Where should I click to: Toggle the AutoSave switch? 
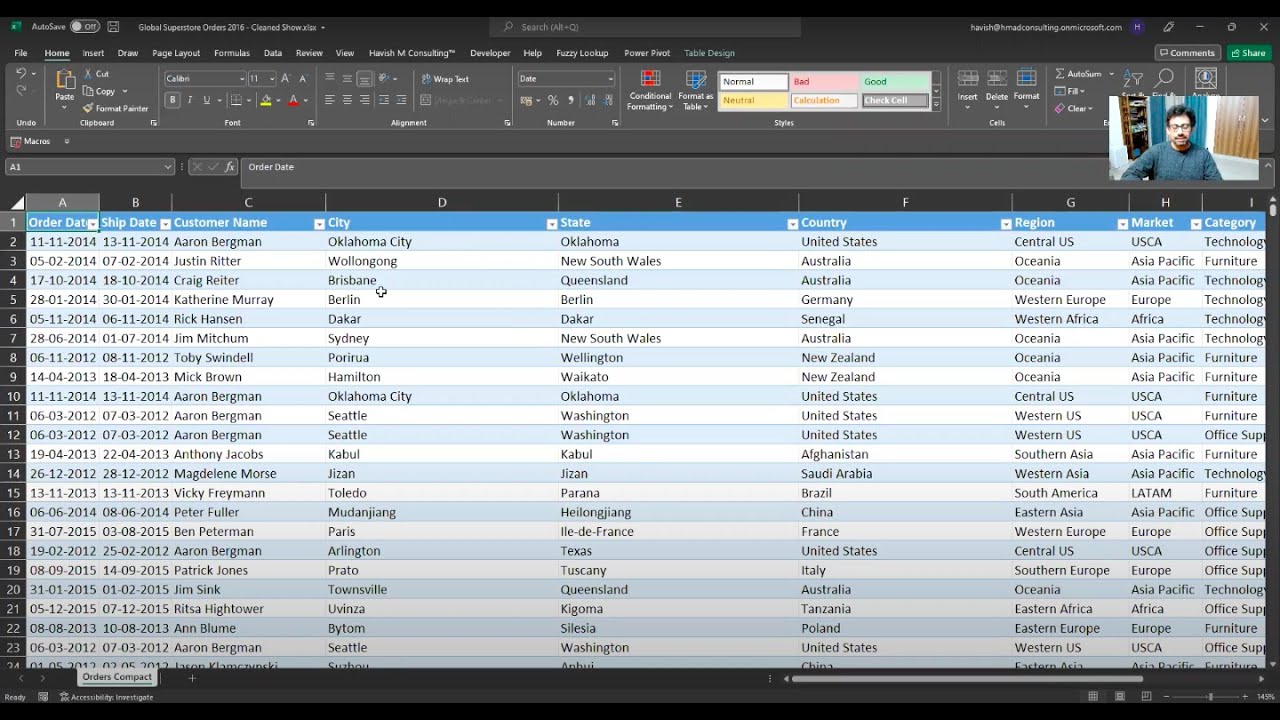point(85,27)
